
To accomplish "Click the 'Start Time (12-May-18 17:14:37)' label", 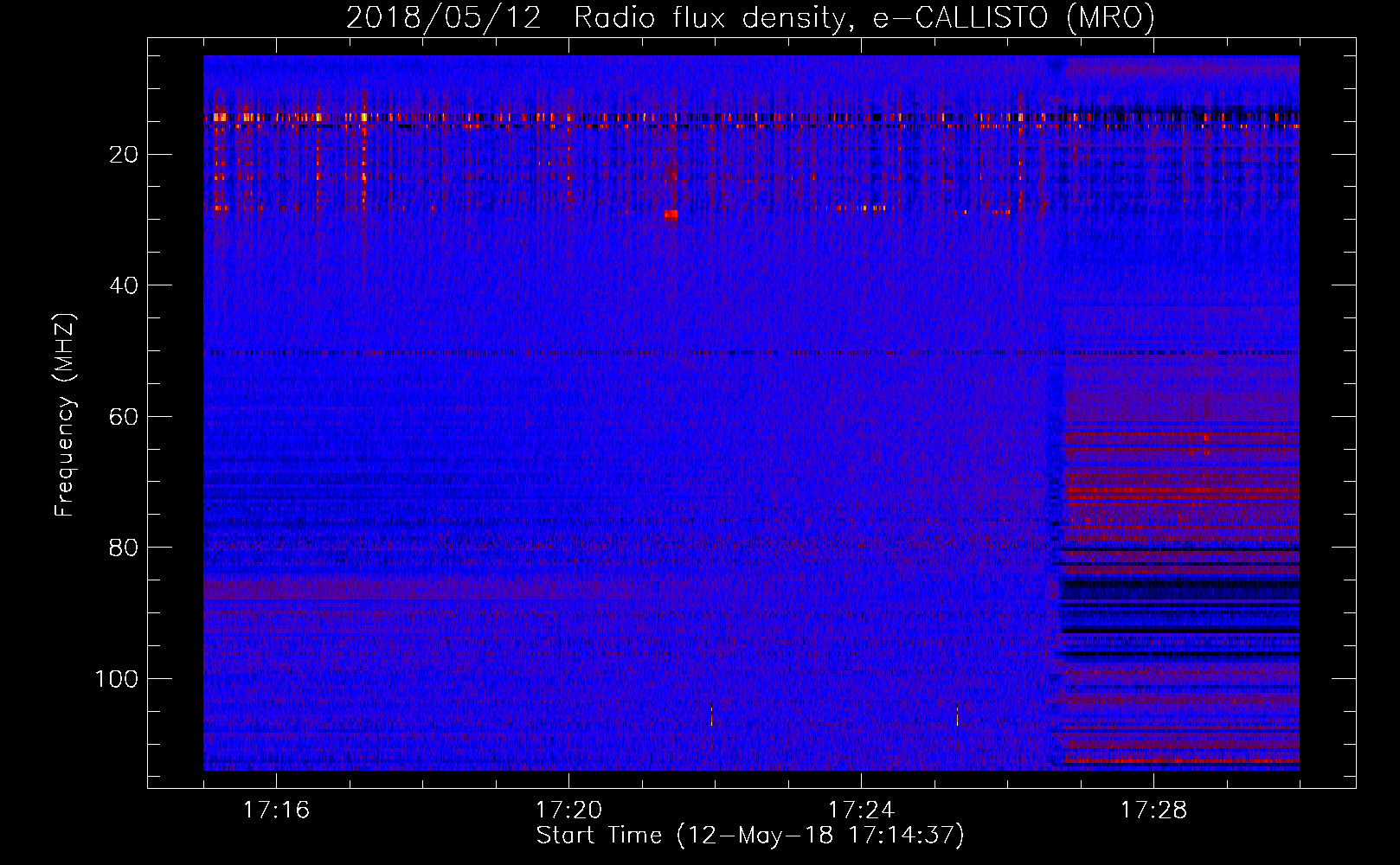I will tap(750, 836).
